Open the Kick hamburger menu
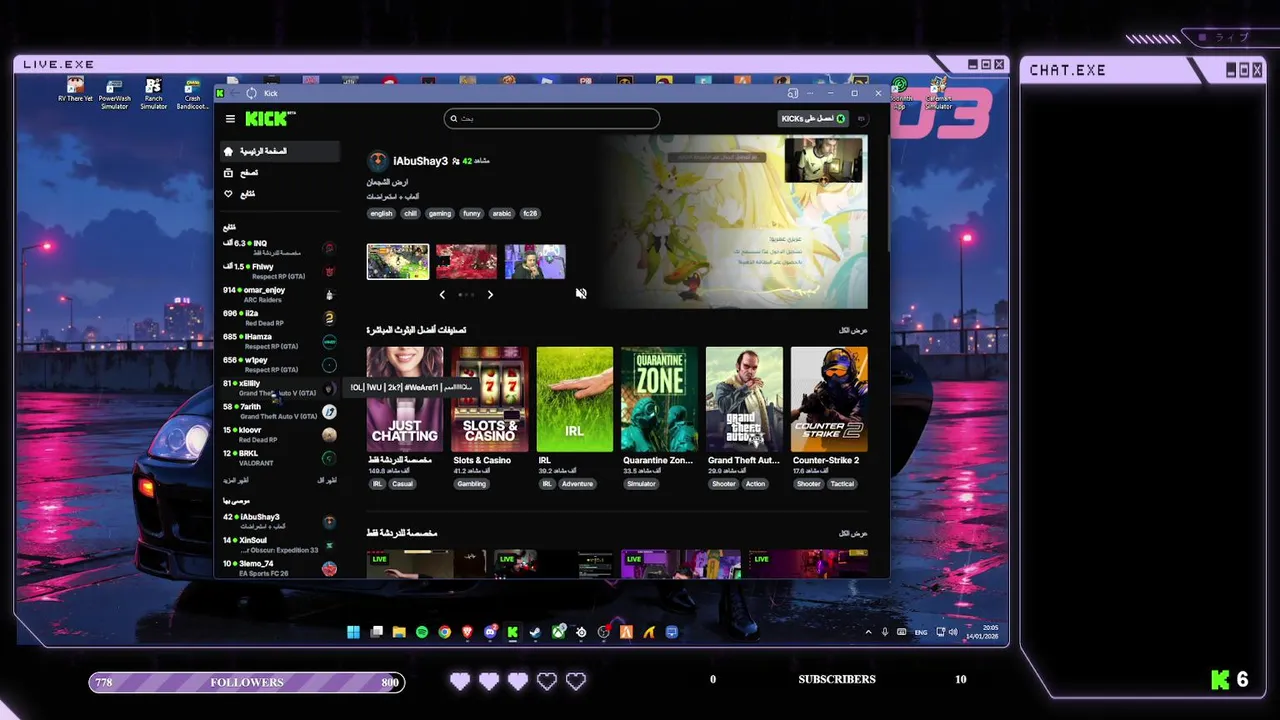This screenshot has height=720, width=1280. point(230,119)
